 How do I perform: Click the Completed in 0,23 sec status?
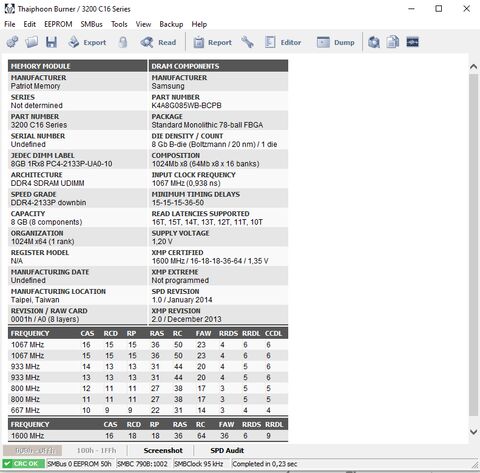tap(265, 464)
